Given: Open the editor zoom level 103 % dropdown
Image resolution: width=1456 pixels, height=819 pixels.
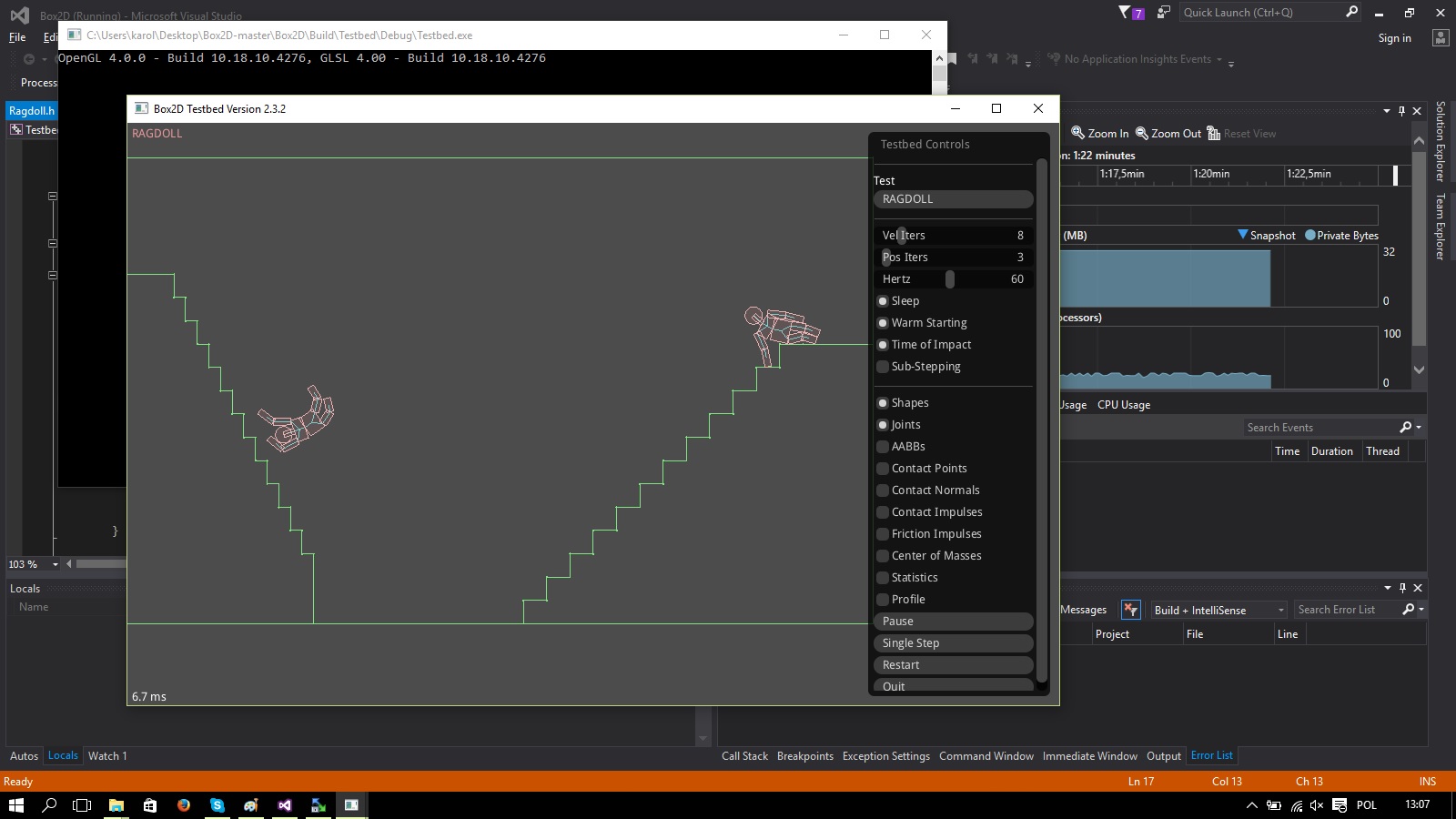Looking at the screenshot, I should click(x=55, y=564).
